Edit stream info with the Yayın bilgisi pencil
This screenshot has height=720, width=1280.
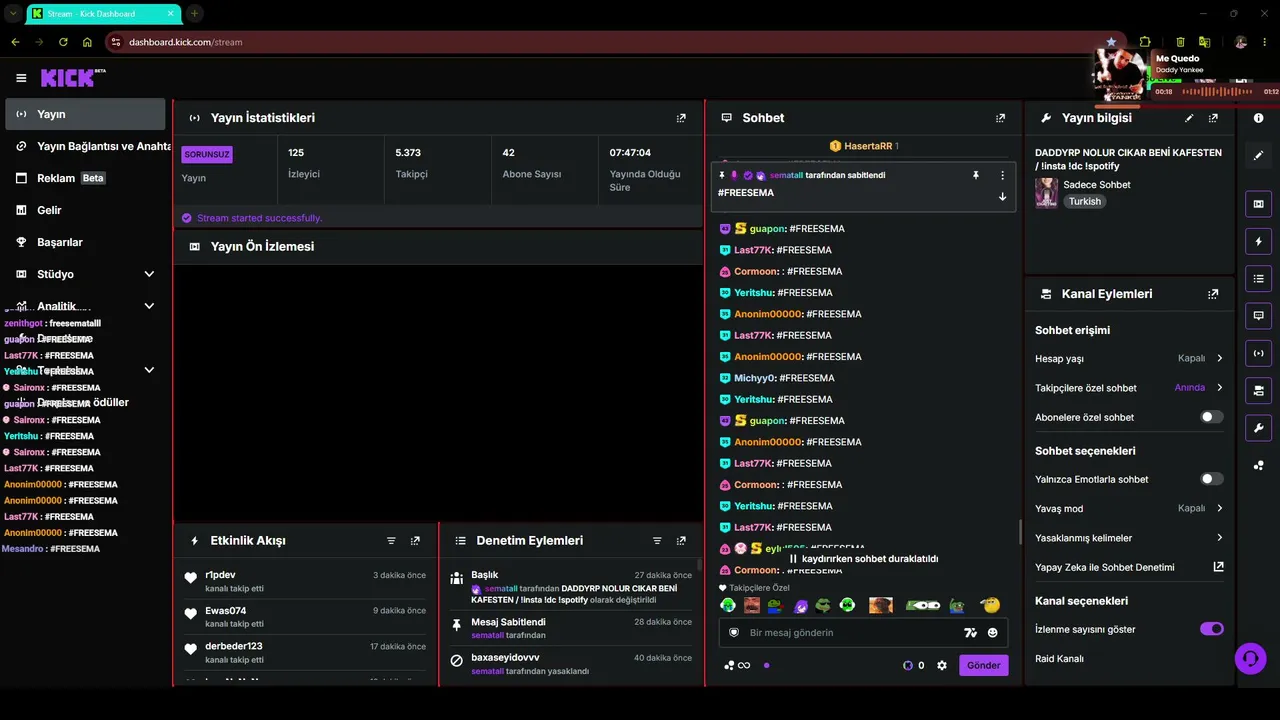click(x=1189, y=118)
